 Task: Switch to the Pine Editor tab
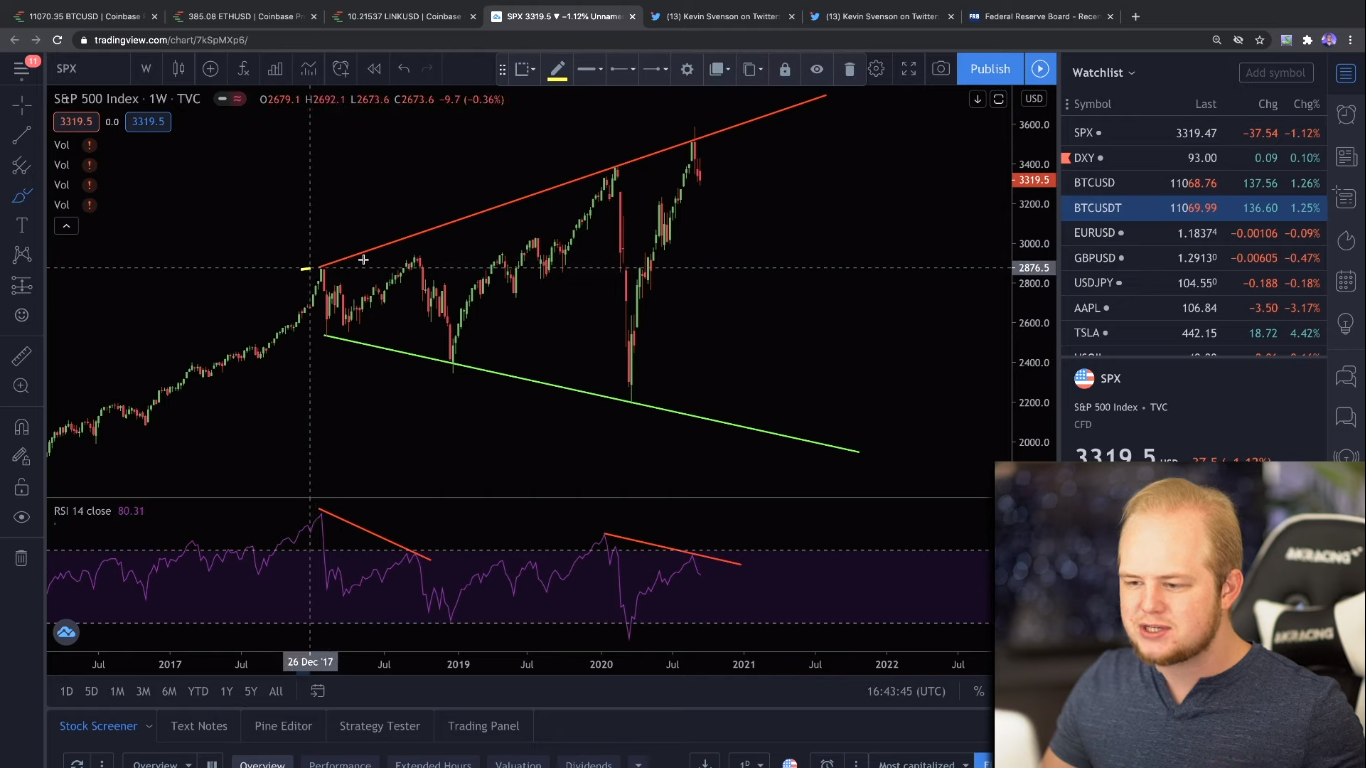point(283,726)
